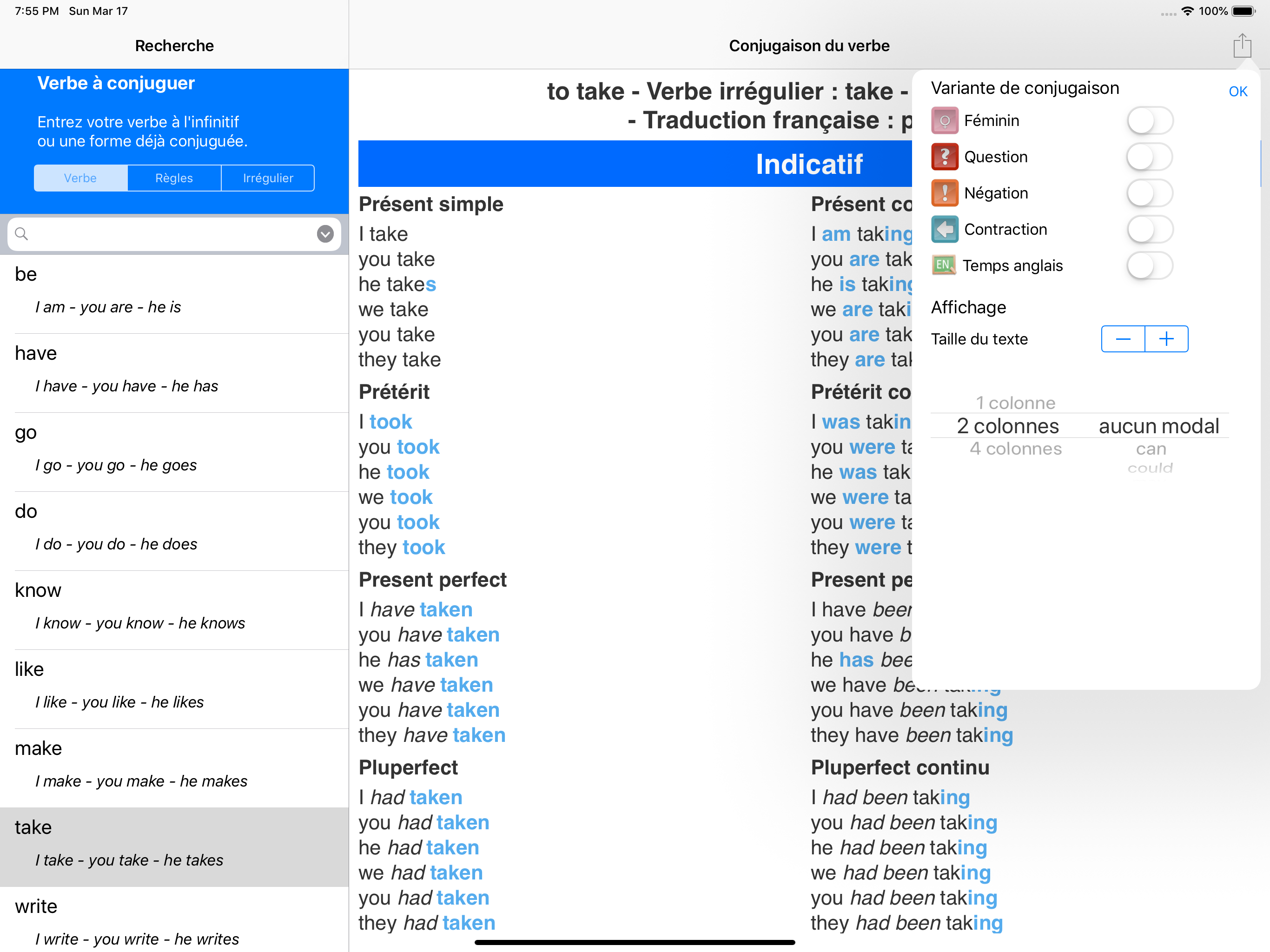Image resolution: width=1270 pixels, height=952 pixels.
Task: Click the red Question mark icon
Action: pyautogui.click(x=945, y=157)
